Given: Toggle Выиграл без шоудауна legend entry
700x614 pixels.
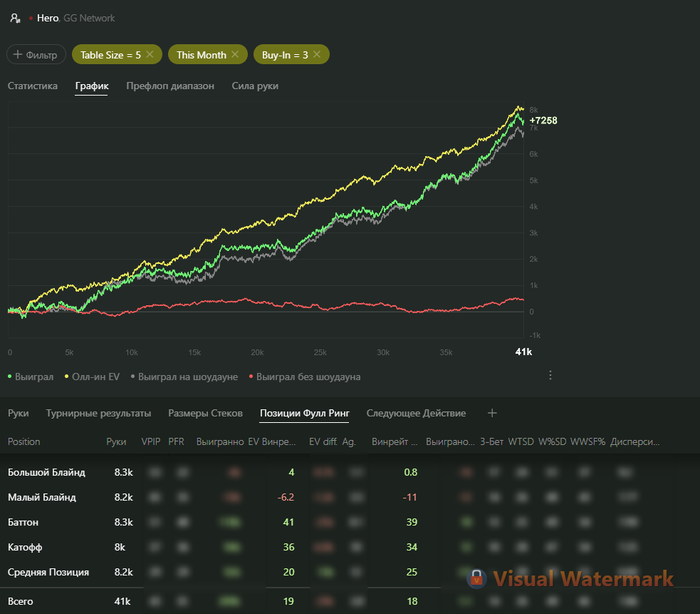Looking at the screenshot, I should (x=304, y=377).
